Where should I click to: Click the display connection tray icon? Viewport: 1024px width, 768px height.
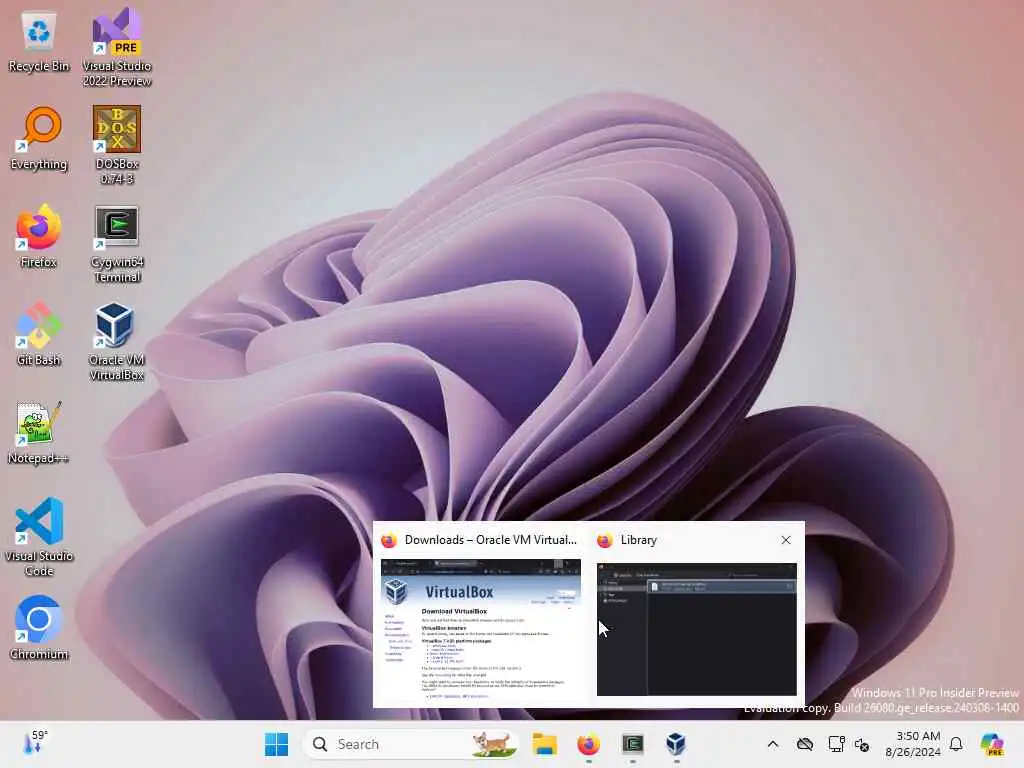tap(836, 744)
